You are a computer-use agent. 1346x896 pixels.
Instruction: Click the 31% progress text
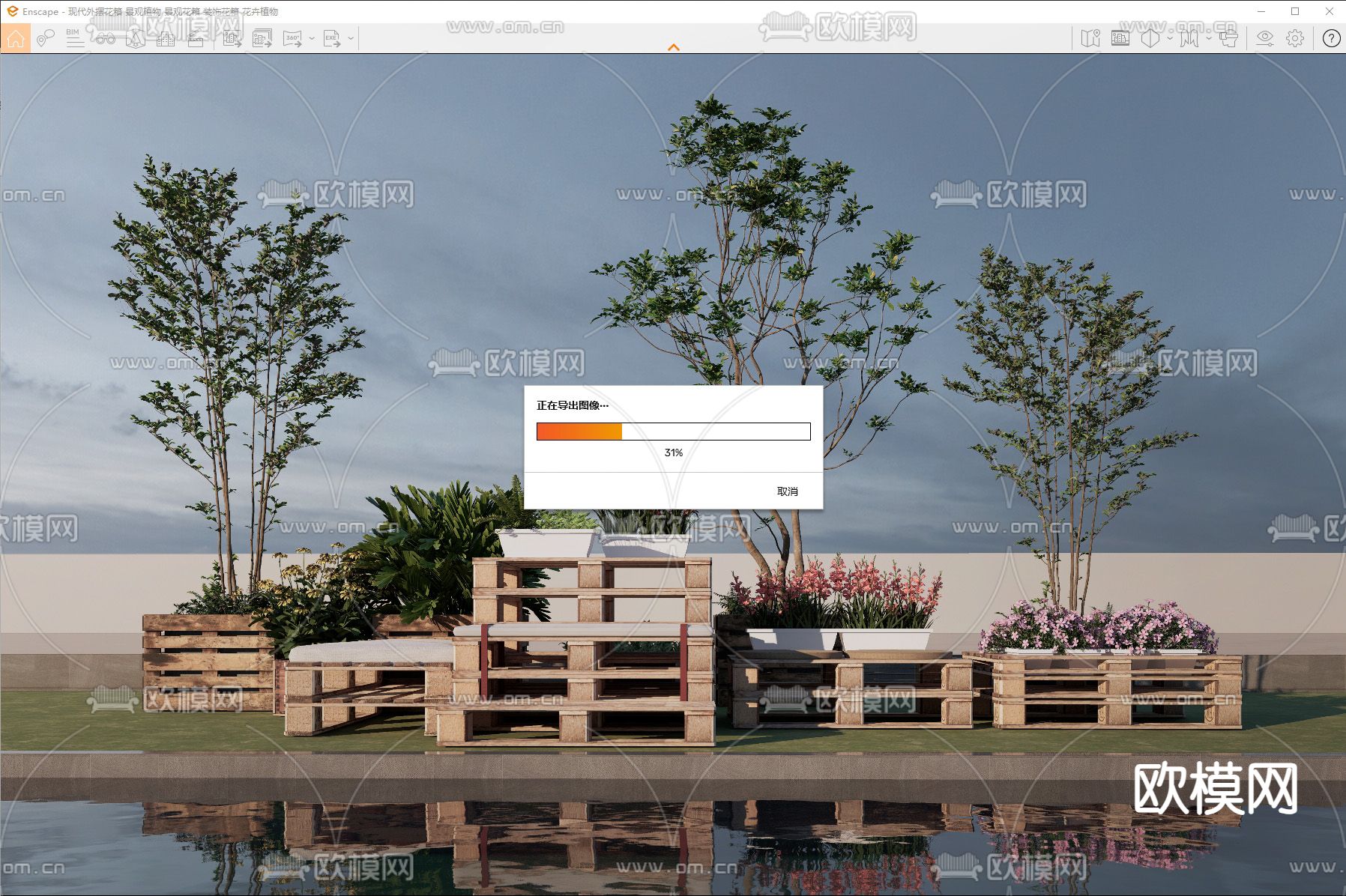point(674,452)
